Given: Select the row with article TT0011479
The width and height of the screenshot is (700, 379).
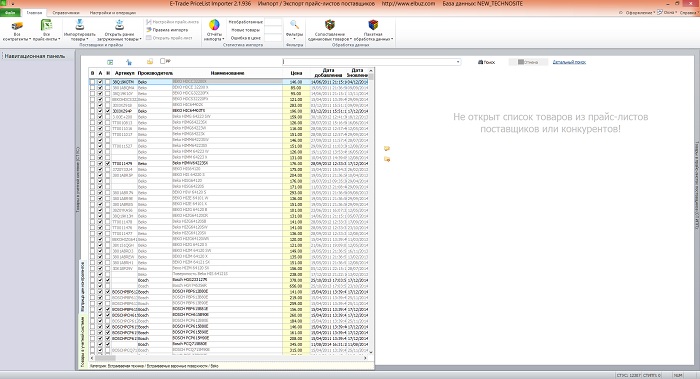Looking at the screenshot, I should pos(229,163).
